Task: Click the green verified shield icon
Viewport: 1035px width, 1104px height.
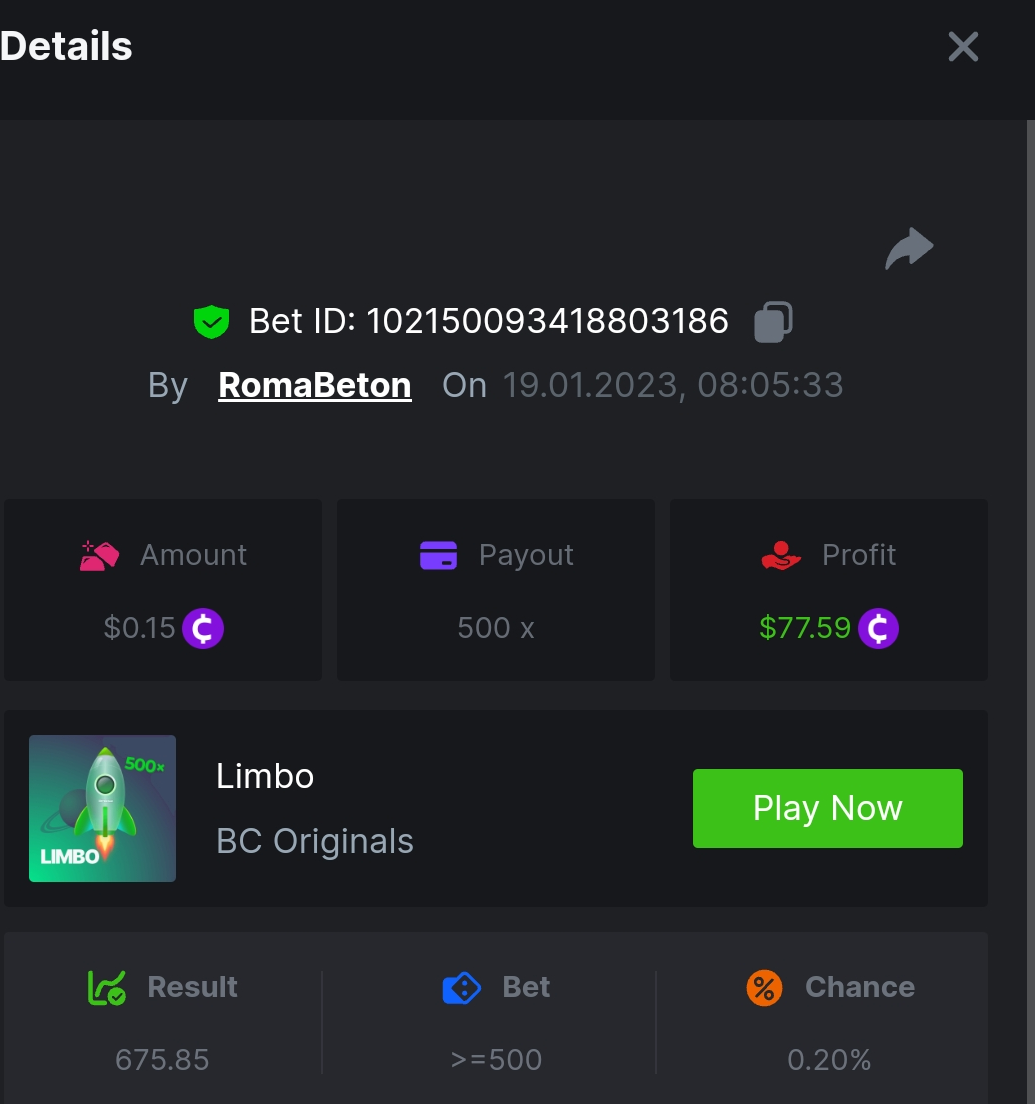Action: (211, 322)
